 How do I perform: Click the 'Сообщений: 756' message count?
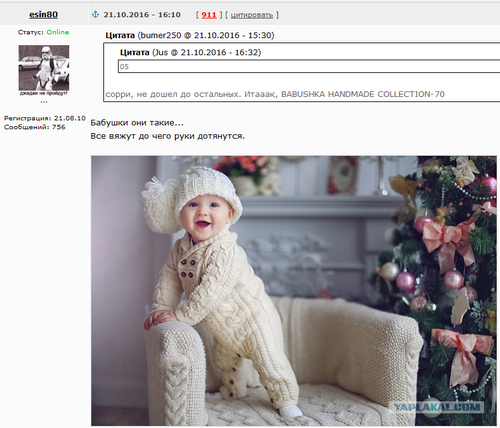[x=35, y=127]
